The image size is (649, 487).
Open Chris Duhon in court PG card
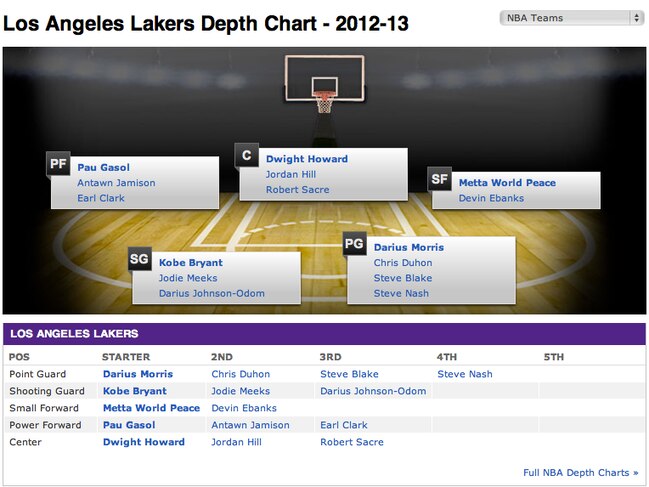click(403, 263)
